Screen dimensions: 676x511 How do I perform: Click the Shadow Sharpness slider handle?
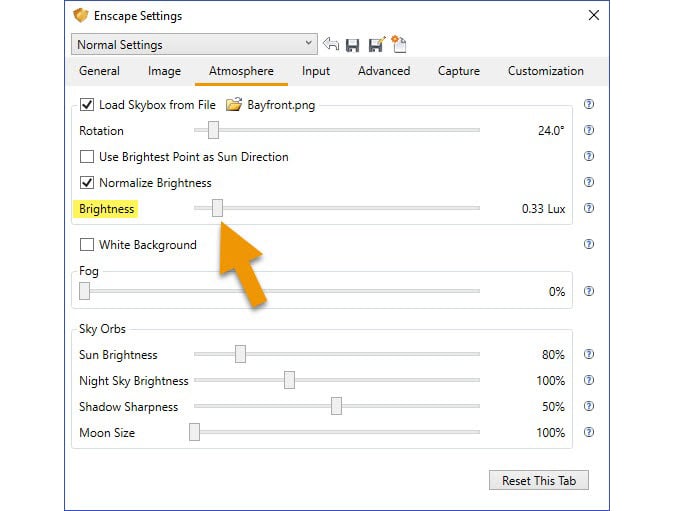click(x=336, y=406)
